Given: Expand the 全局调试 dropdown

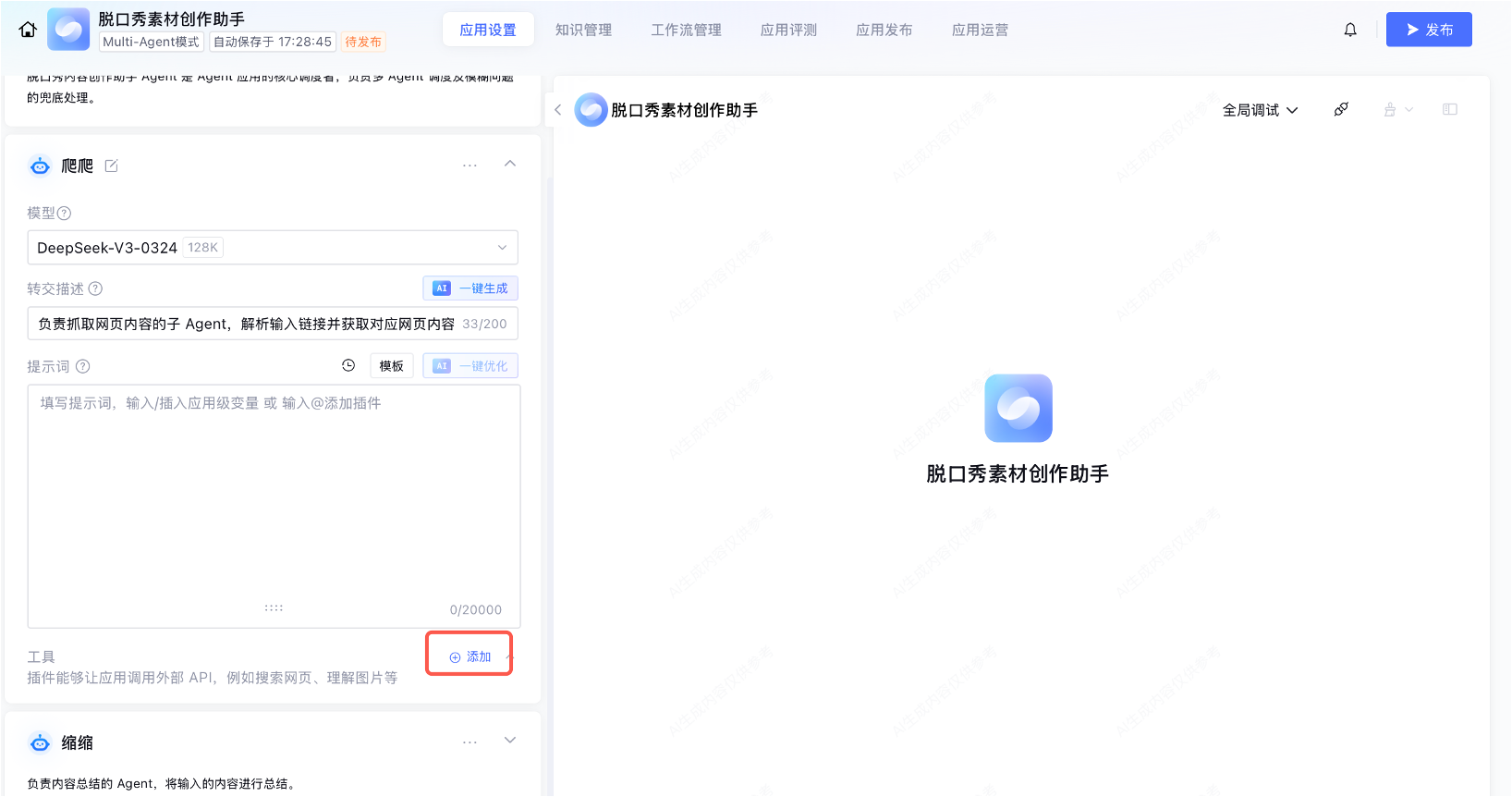Looking at the screenshot, I should click(x=1260, y=110).
